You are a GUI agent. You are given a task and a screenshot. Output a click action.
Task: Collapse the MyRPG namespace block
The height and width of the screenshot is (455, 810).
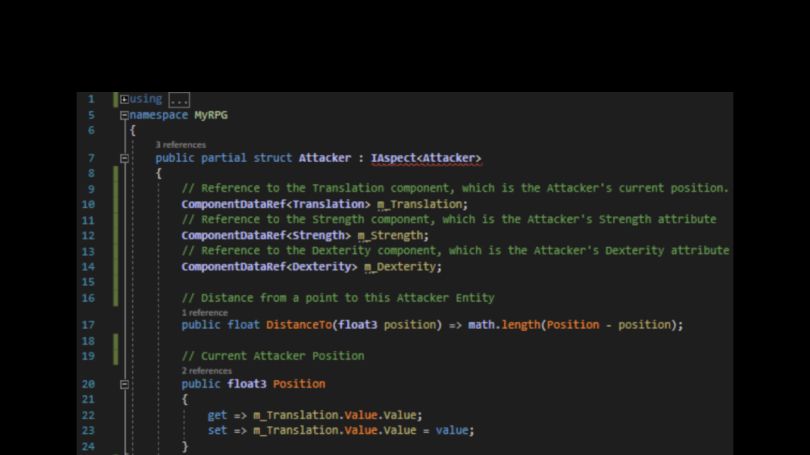point(124,115)
